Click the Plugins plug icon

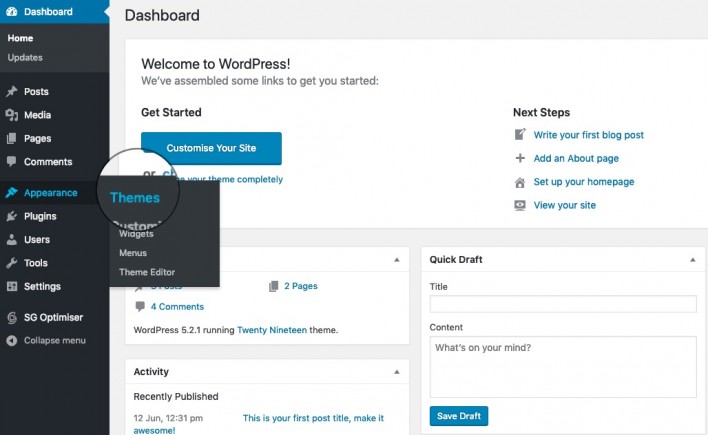12,216
